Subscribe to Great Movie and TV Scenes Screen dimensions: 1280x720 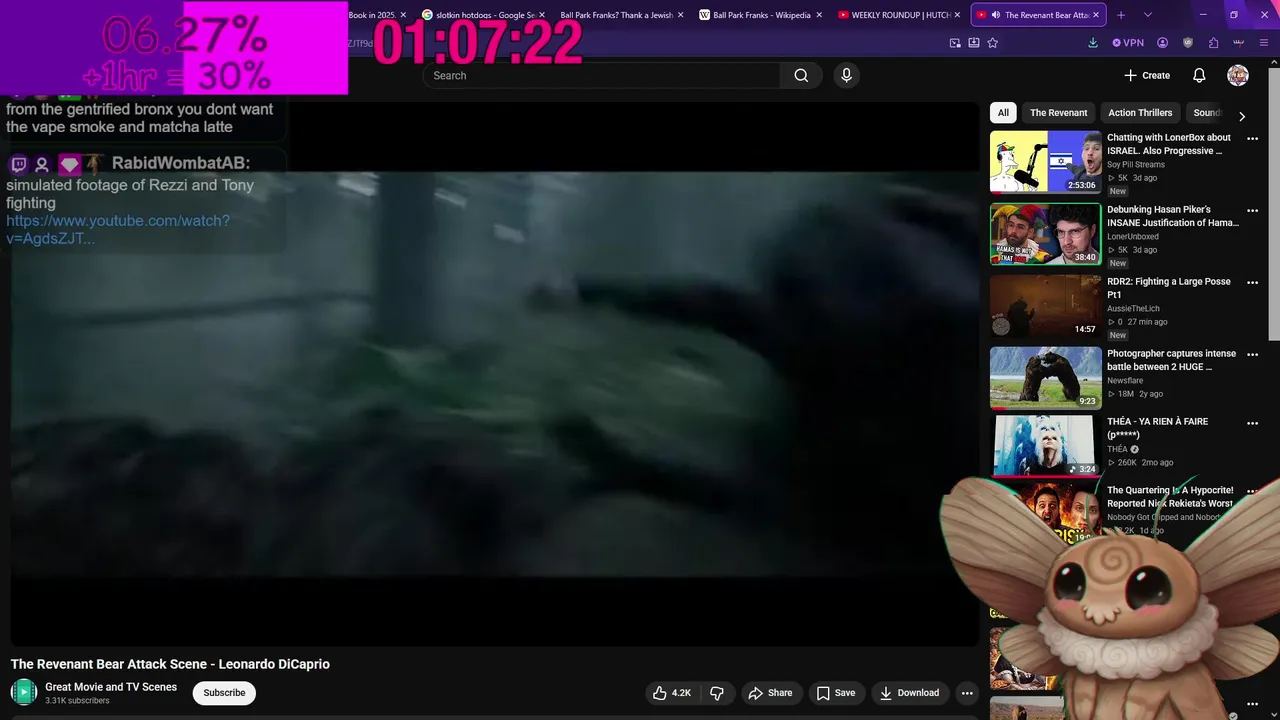point(224,693)
